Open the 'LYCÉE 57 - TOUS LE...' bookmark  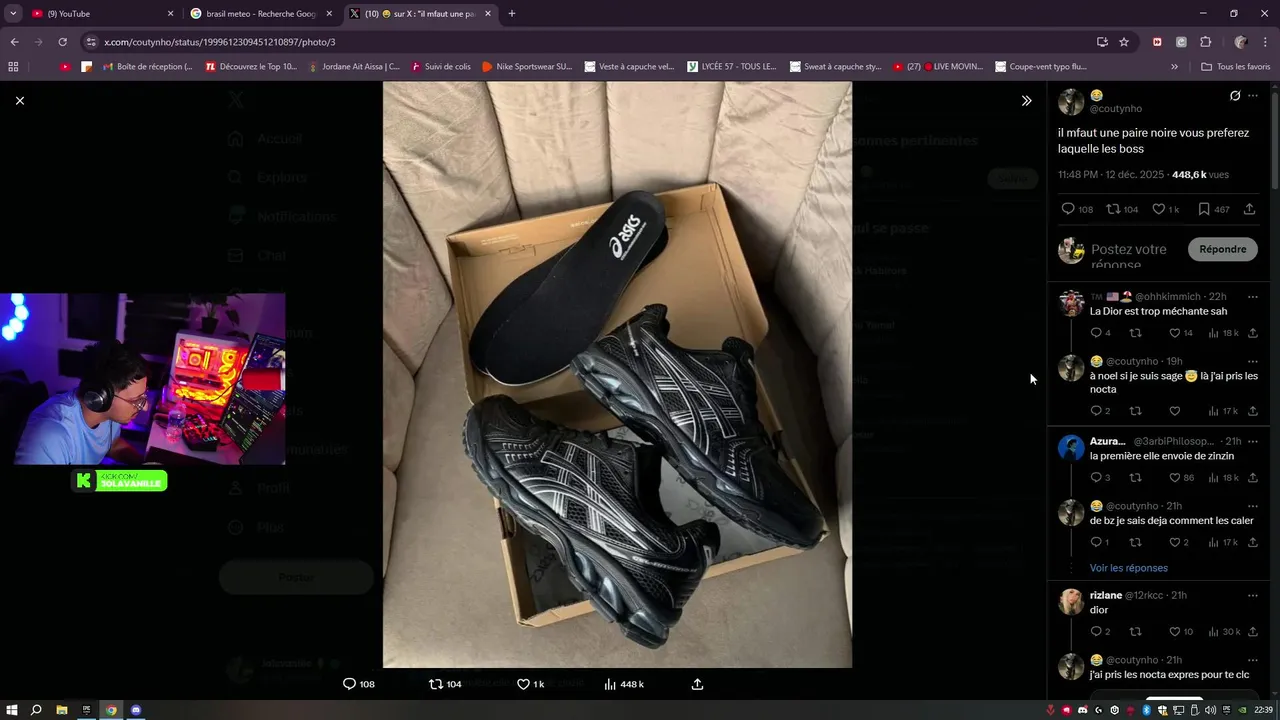[x=731, y=67]
